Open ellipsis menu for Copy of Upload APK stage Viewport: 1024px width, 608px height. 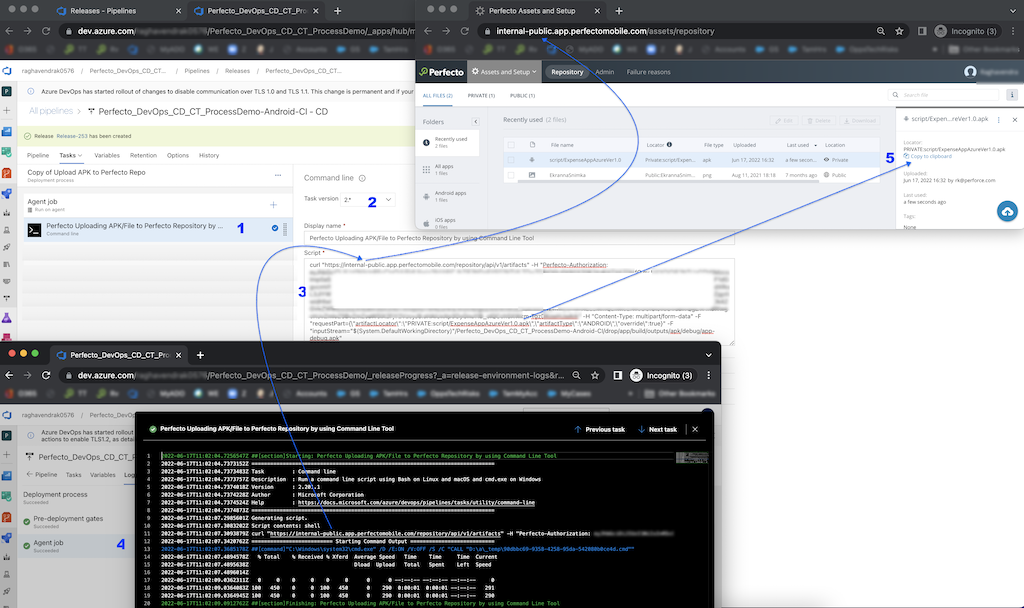[278, 175]
